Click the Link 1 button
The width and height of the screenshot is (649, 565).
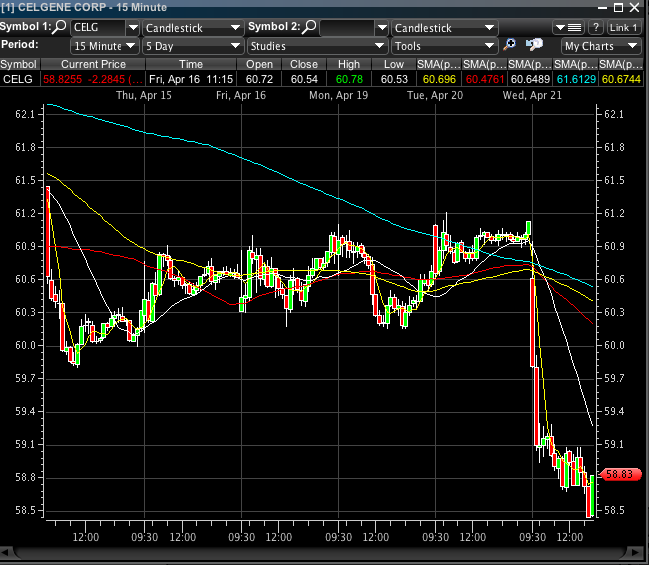click(x=624, y=27)
